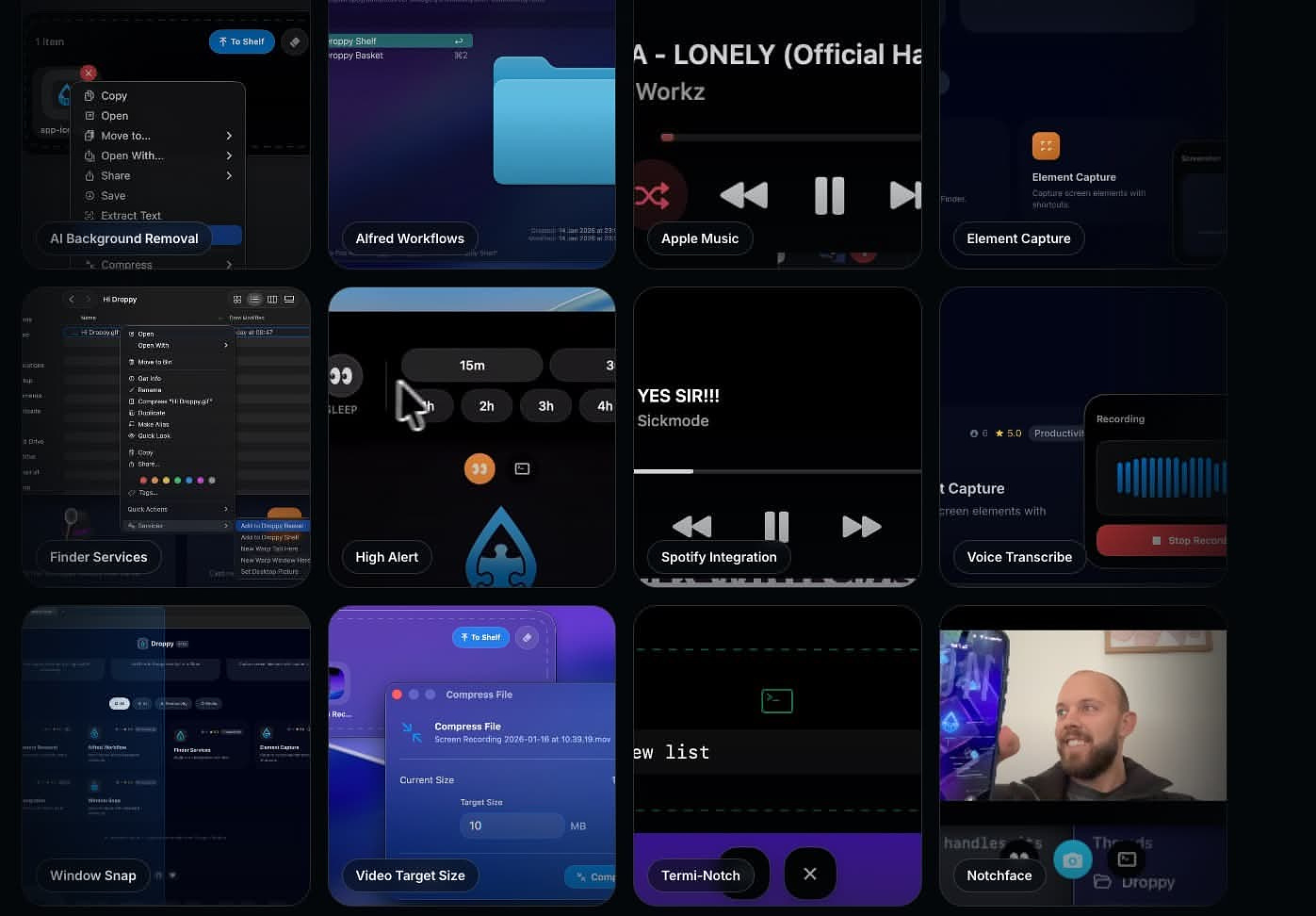The width and height of the screenshot is (1316, 916).
Task: Click the fast-forward icon in Spotify Integration card
Action: click(861, 526)
